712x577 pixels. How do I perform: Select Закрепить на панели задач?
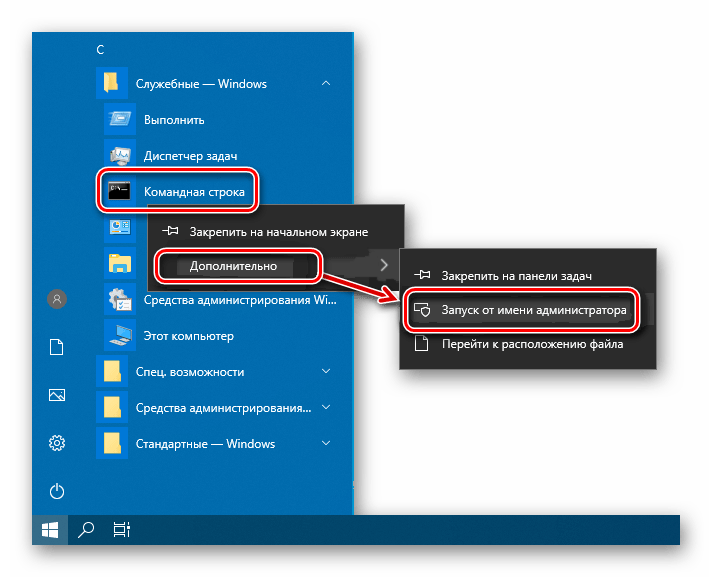click(x=528, y=276)
